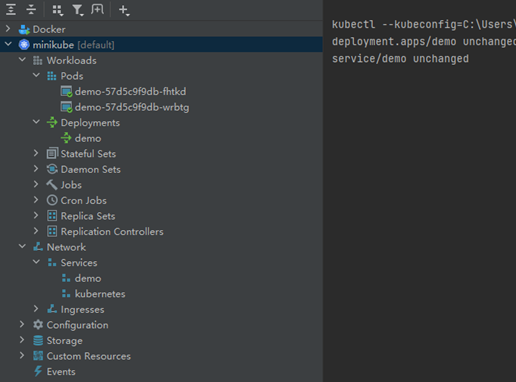
Task: Click the kubectl command output line
Action: (424, 24)
